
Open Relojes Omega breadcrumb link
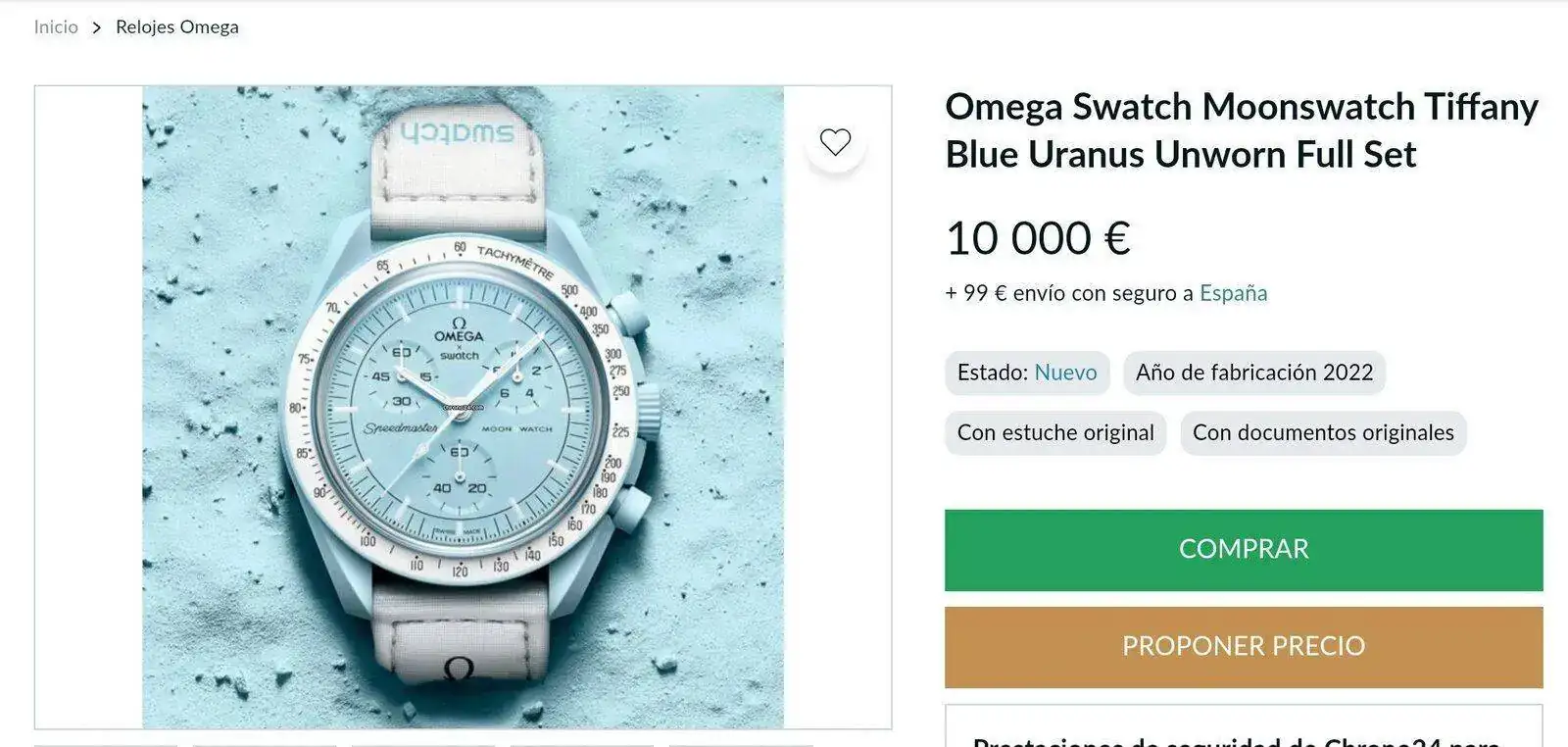(177, 26)
